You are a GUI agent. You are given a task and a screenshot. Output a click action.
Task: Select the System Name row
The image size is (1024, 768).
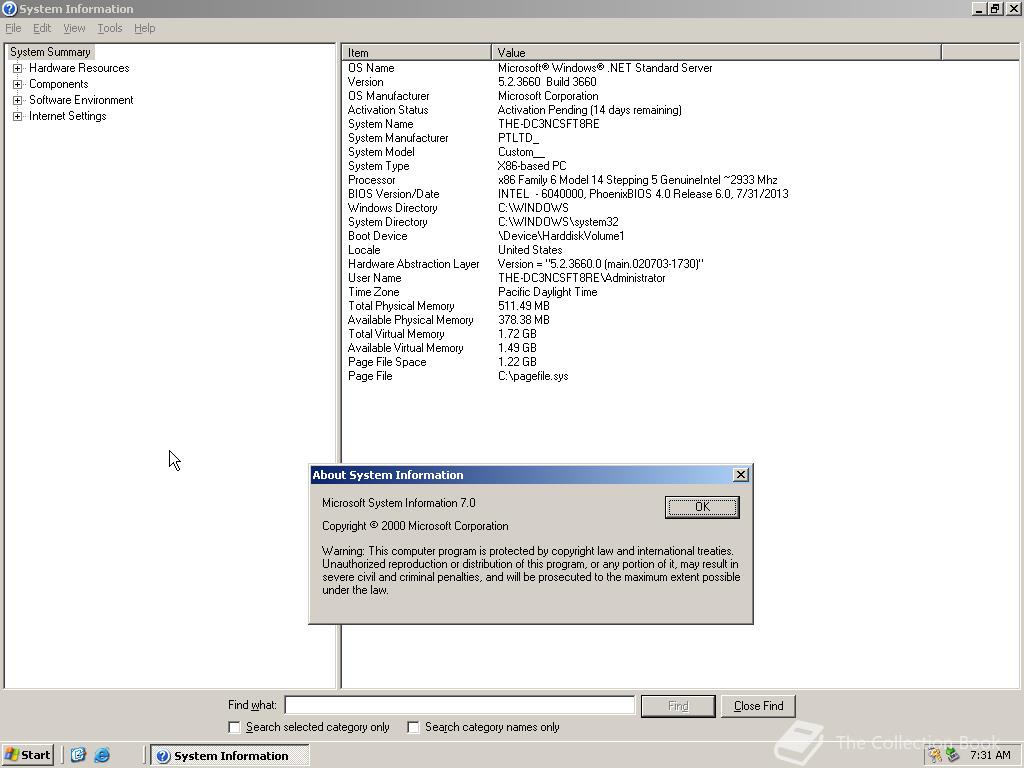(x=679, y=124)
